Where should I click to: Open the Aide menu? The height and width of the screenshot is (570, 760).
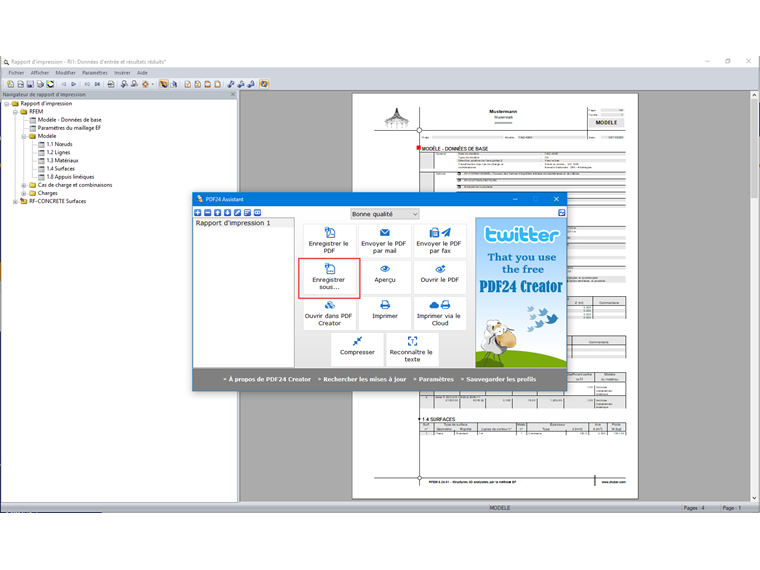[x=142, y=73]
